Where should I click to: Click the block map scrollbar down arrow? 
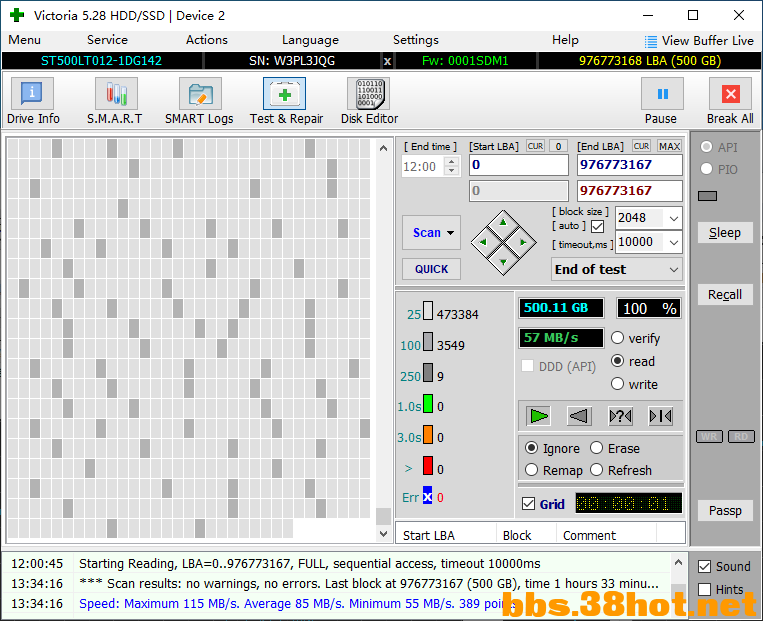click(x=383, y=534)
